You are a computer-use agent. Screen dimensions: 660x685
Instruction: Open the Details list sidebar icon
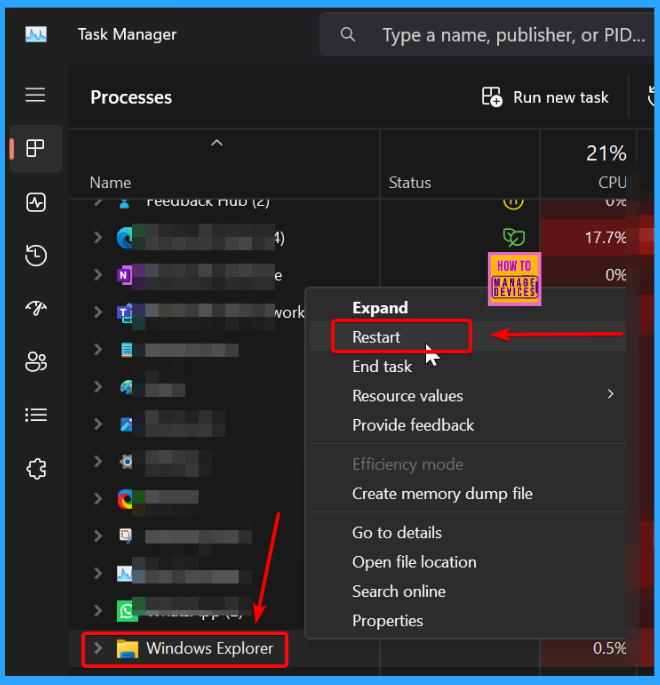[x=35, y=415]
